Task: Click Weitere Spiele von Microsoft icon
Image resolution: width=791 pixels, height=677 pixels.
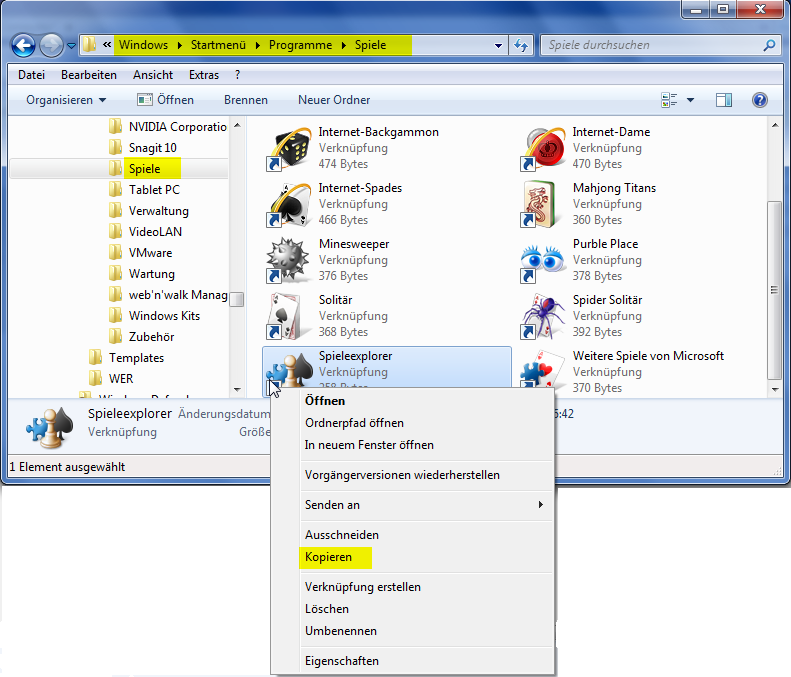Action: coord(543,369)
